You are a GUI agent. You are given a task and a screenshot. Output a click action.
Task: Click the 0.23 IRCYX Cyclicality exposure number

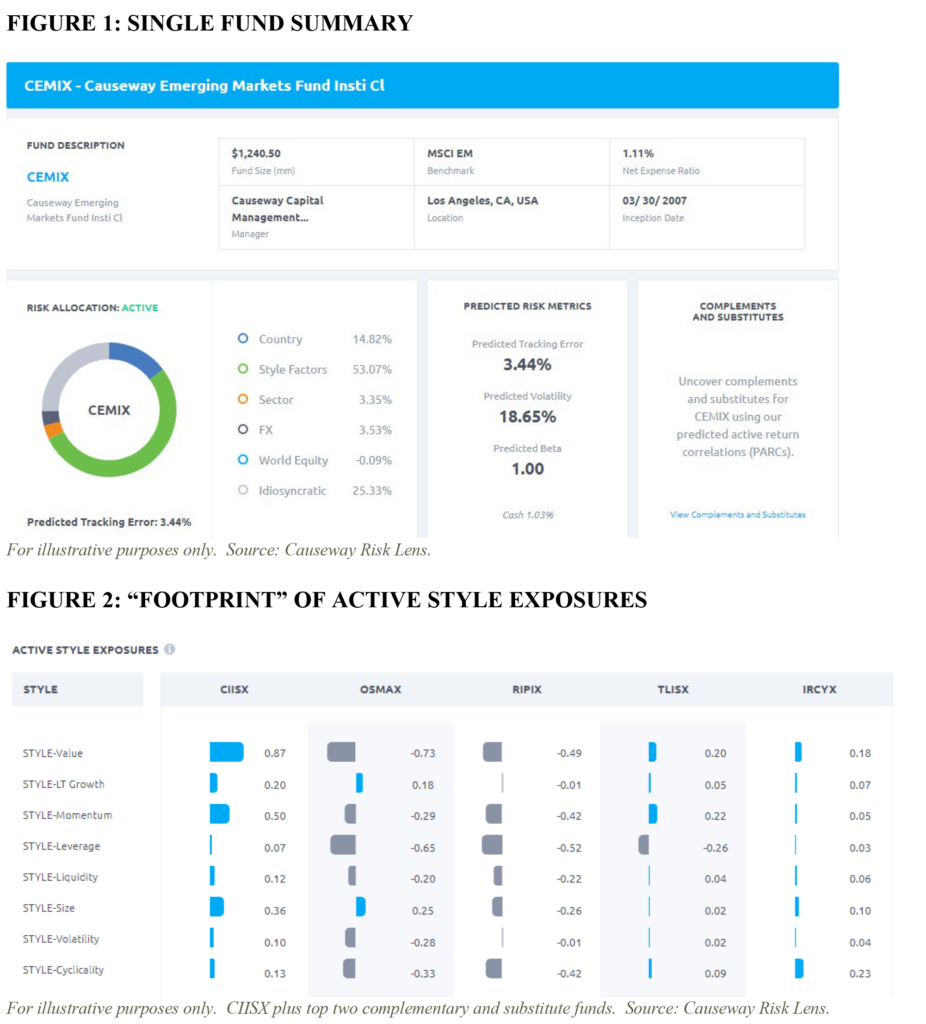pyautogui.click(x=860, y=973)
